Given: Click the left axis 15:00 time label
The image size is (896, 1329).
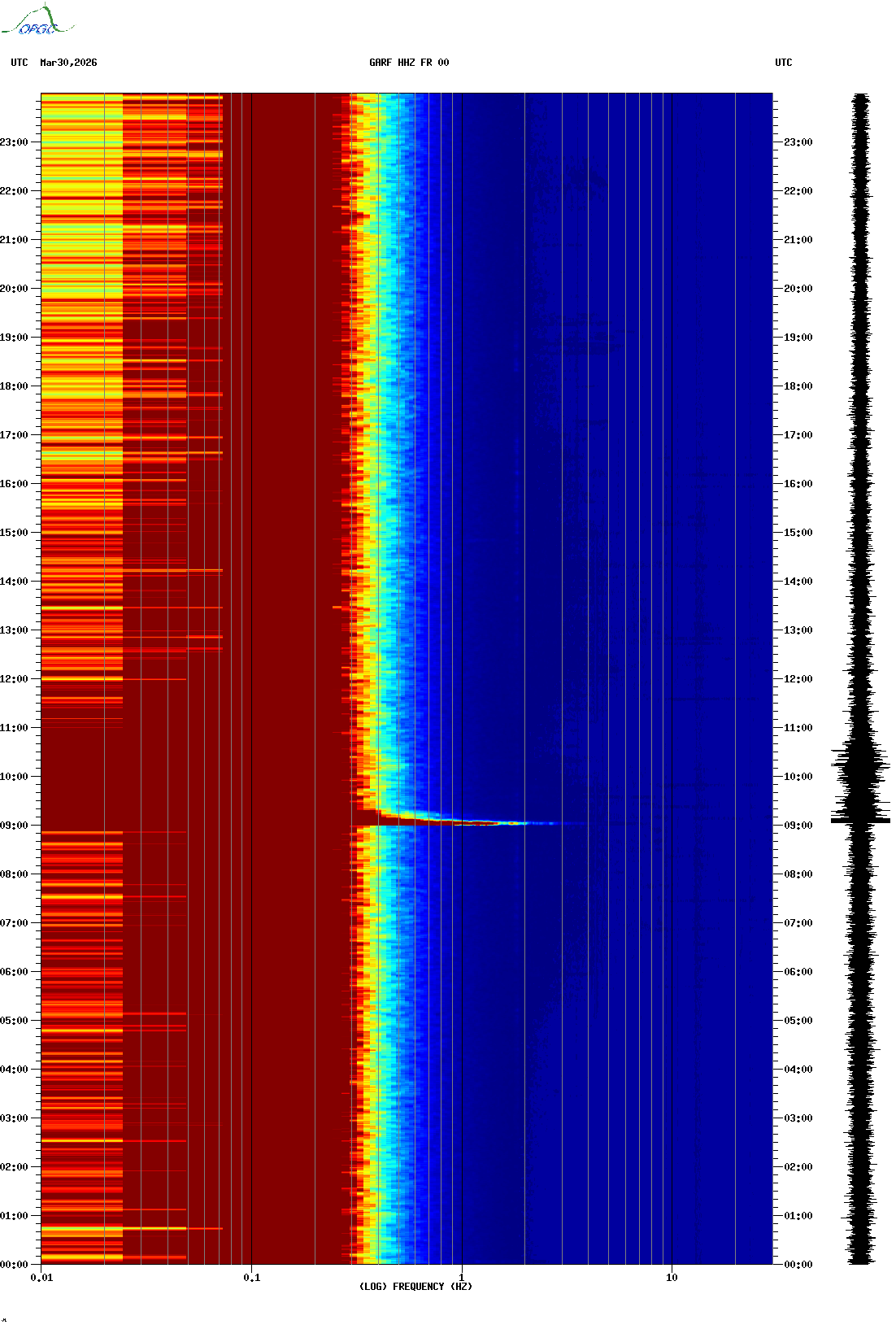Looking at the screenshot, I should pos(14,533).
